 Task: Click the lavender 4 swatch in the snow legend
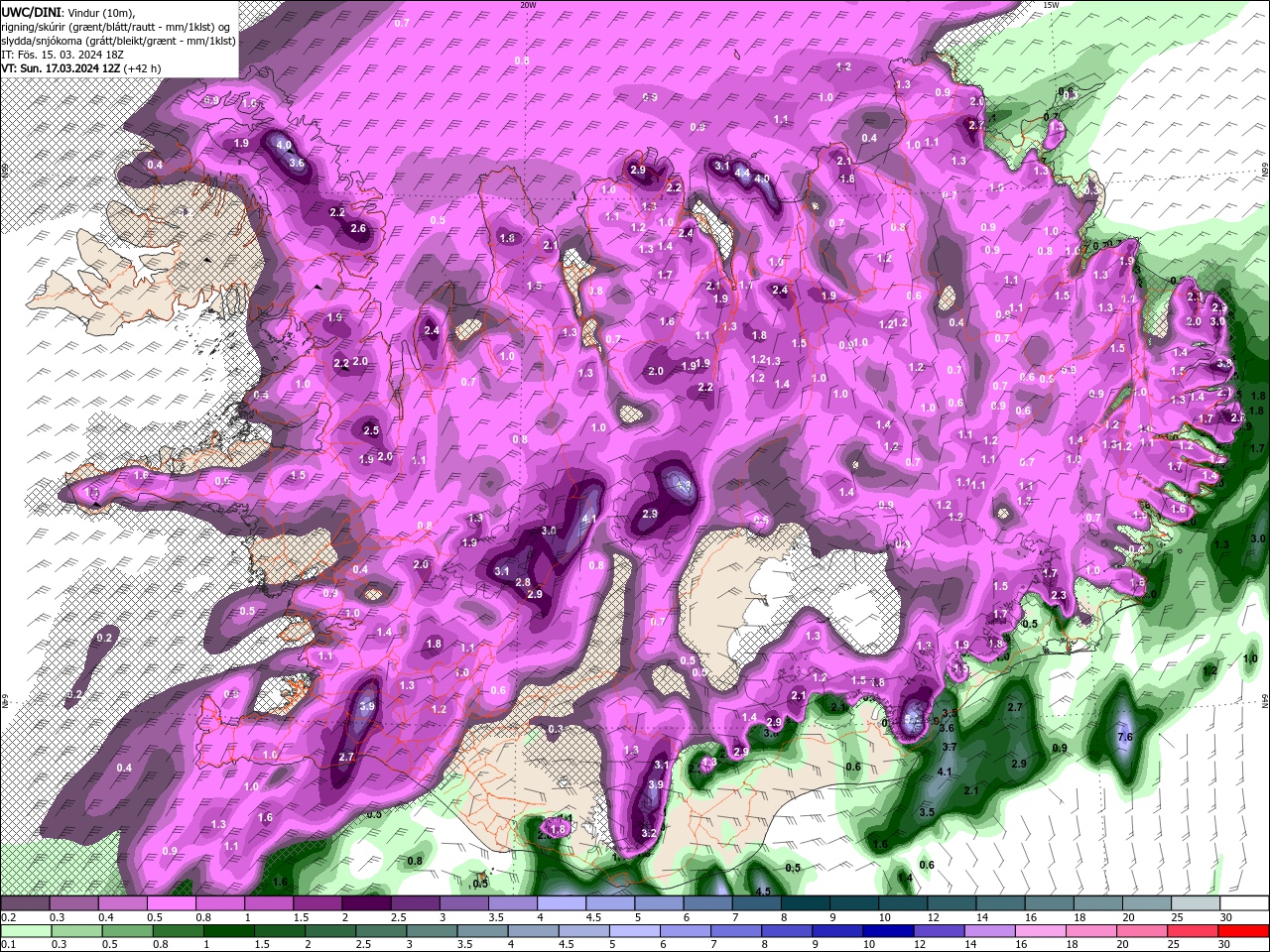coord(562,903)
